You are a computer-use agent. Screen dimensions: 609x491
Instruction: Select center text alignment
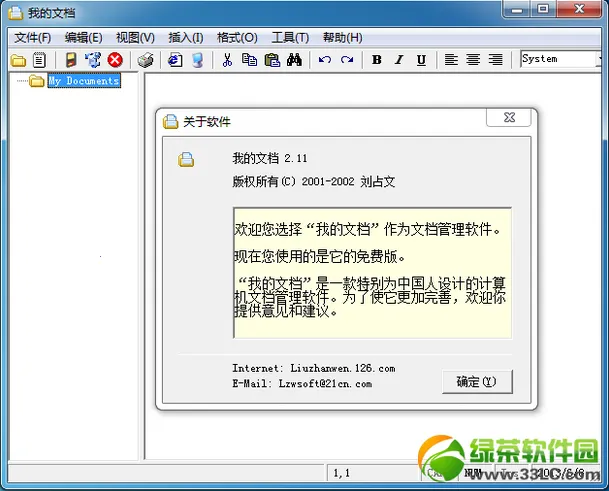[x=473, y=60]
